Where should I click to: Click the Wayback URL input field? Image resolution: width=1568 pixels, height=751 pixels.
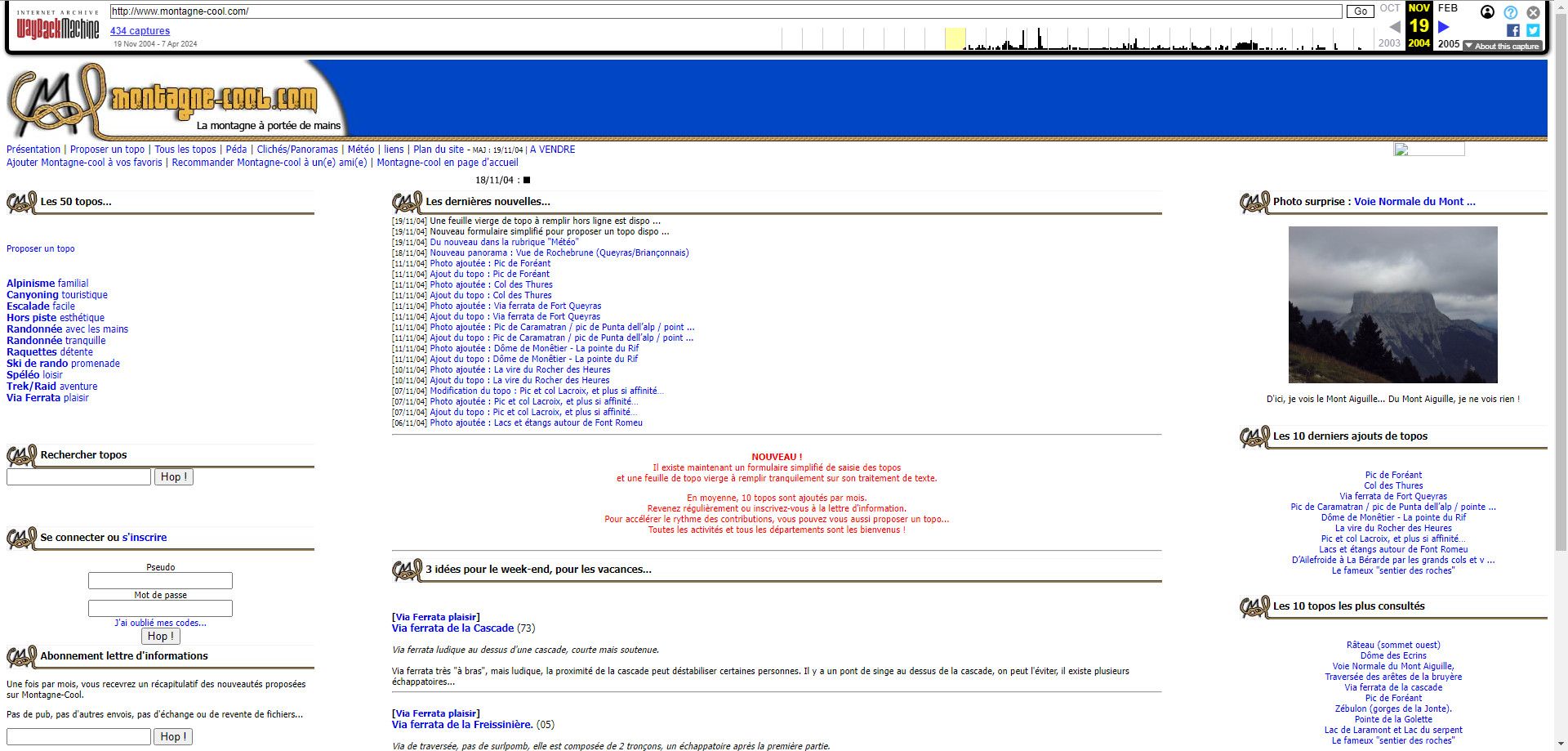726,11
